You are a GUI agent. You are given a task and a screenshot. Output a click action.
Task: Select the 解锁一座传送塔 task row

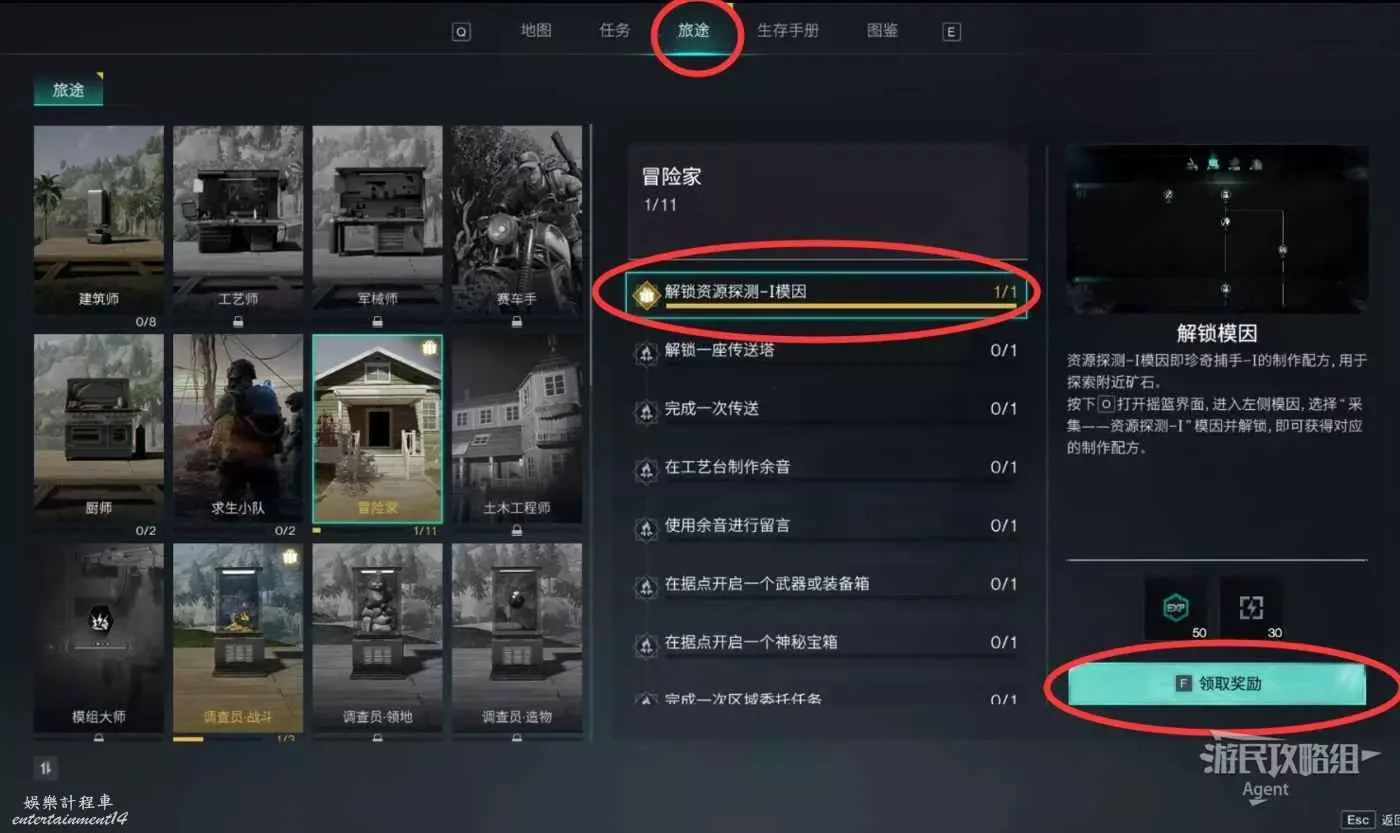click(x=826, y=351)
